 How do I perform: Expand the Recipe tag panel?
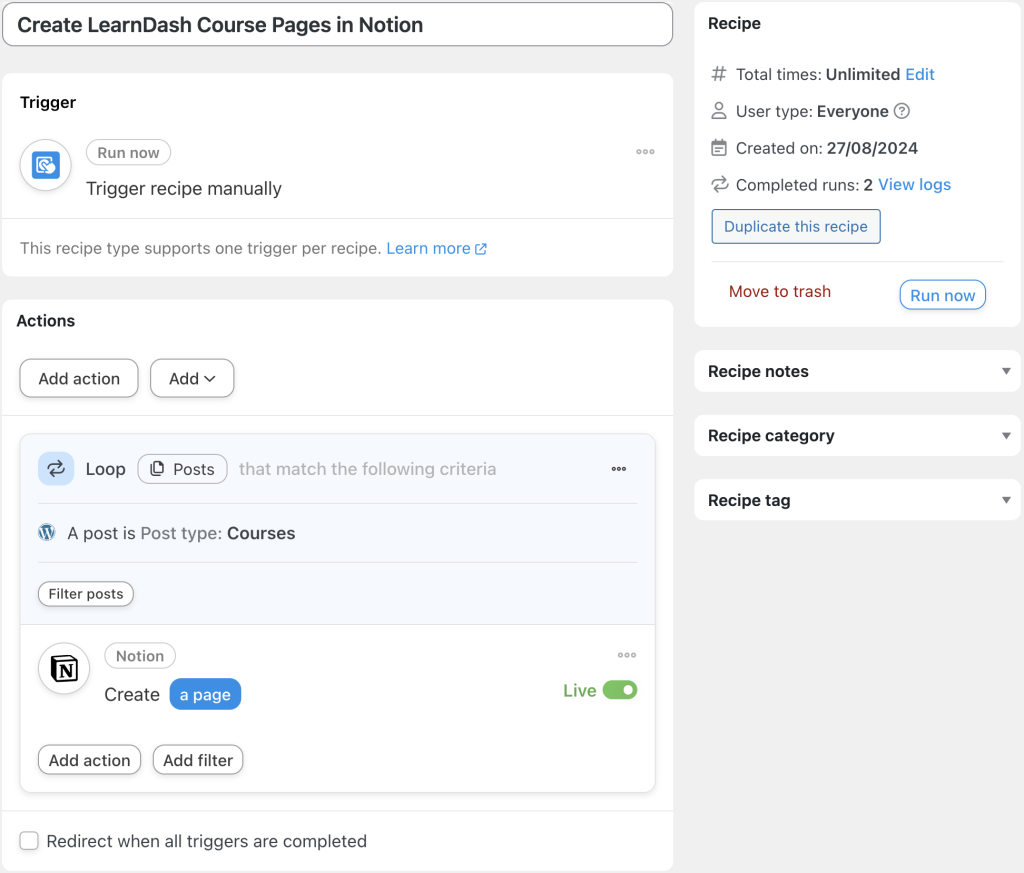(1006, 500)
